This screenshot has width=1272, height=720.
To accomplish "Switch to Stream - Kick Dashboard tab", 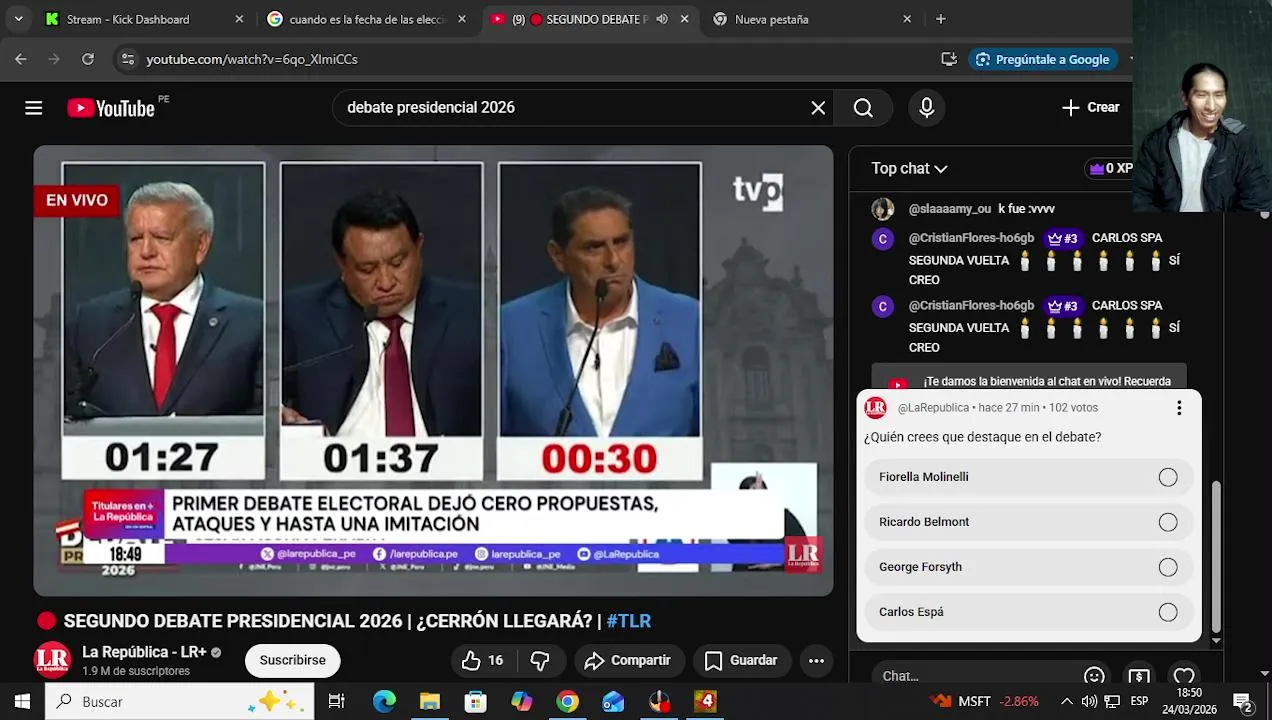I will pos(142,19).
